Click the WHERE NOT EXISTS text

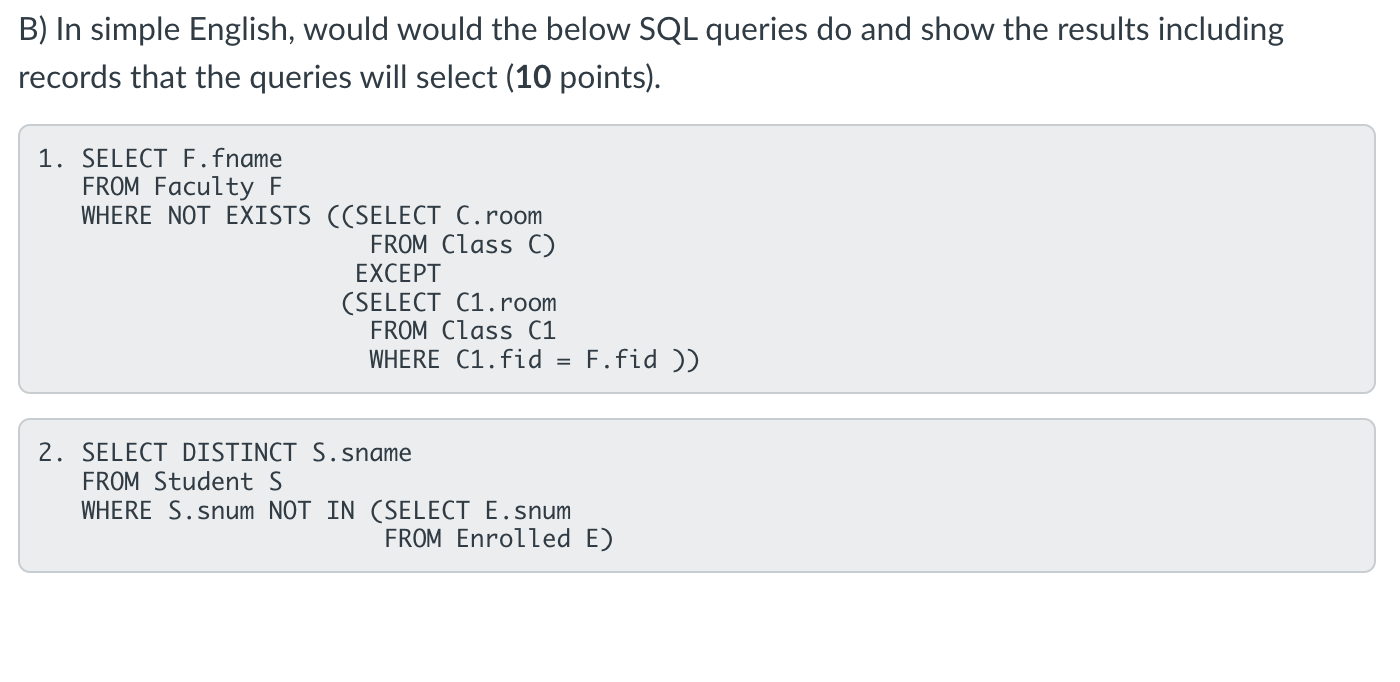(x=196, y=216)
